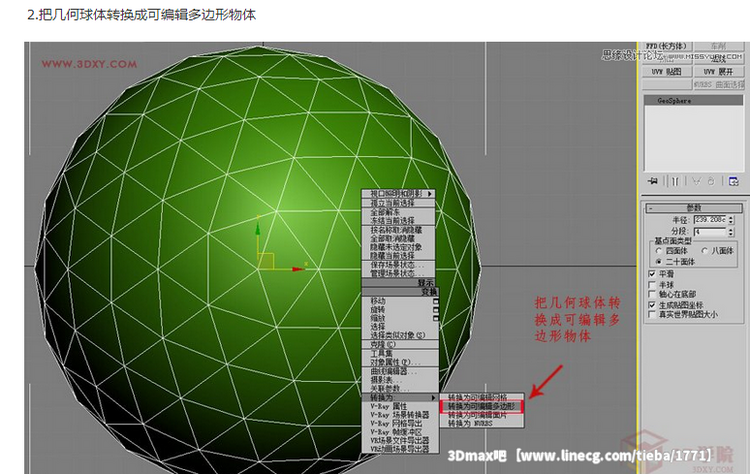This screenshot has height=474, width=750.
Task: Open VR场景文件导出器 menu entry
Action: [400, 441]
